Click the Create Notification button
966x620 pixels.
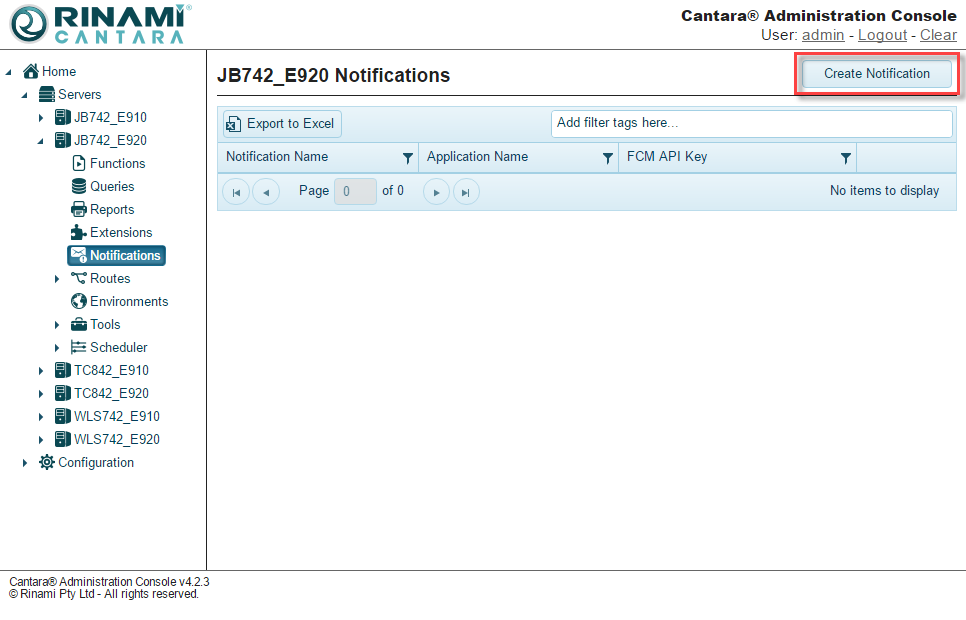tap(877, 73)
